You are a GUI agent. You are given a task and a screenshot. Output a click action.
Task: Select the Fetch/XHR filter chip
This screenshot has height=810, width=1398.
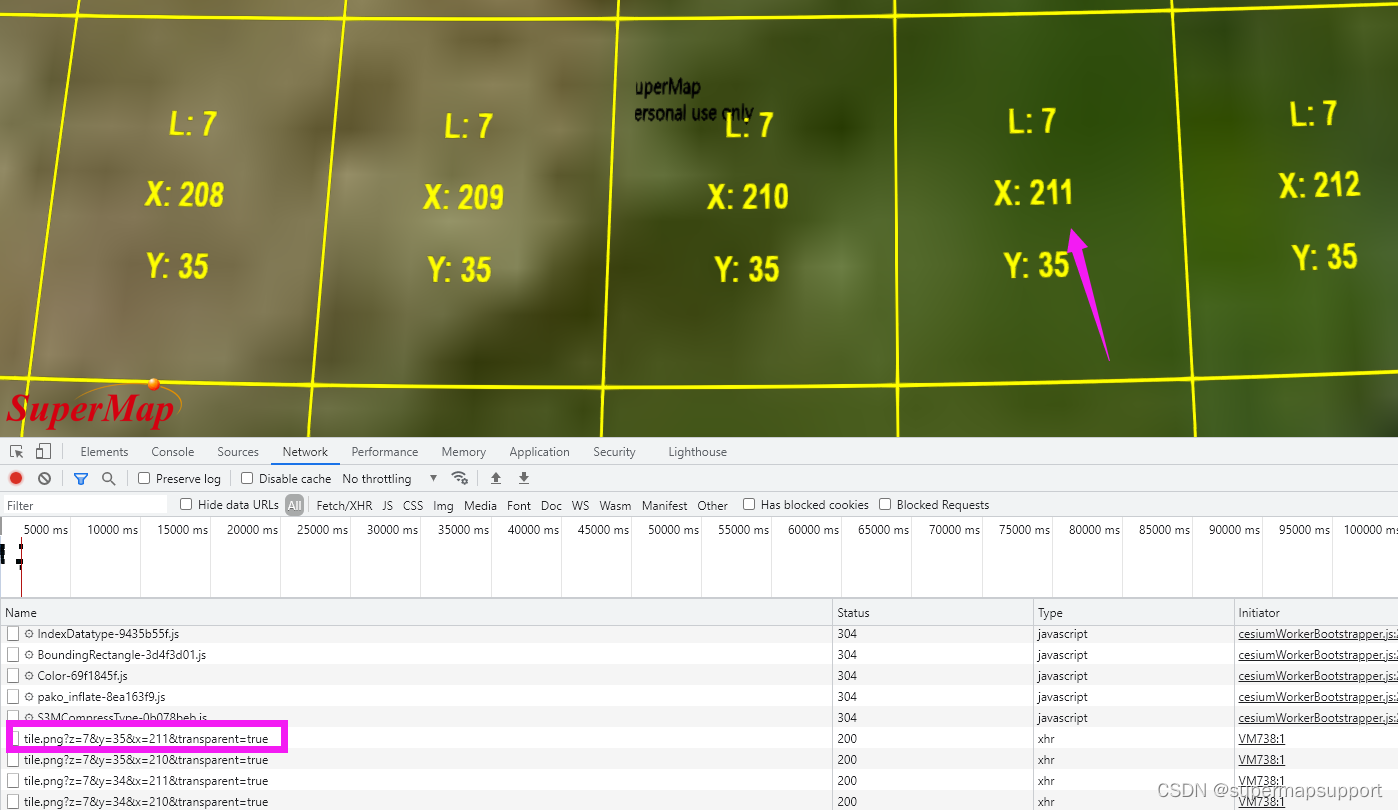coord(344,505)
